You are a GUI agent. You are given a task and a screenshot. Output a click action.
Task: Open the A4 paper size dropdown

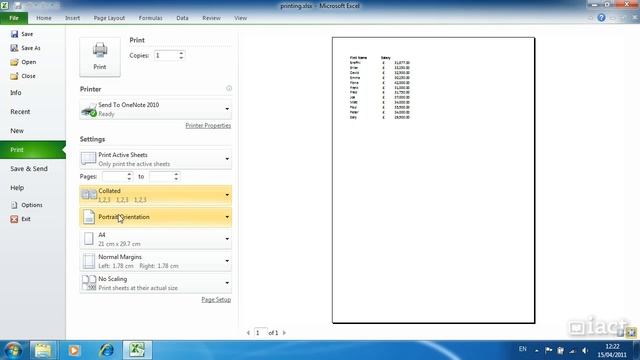pos(156,239)
